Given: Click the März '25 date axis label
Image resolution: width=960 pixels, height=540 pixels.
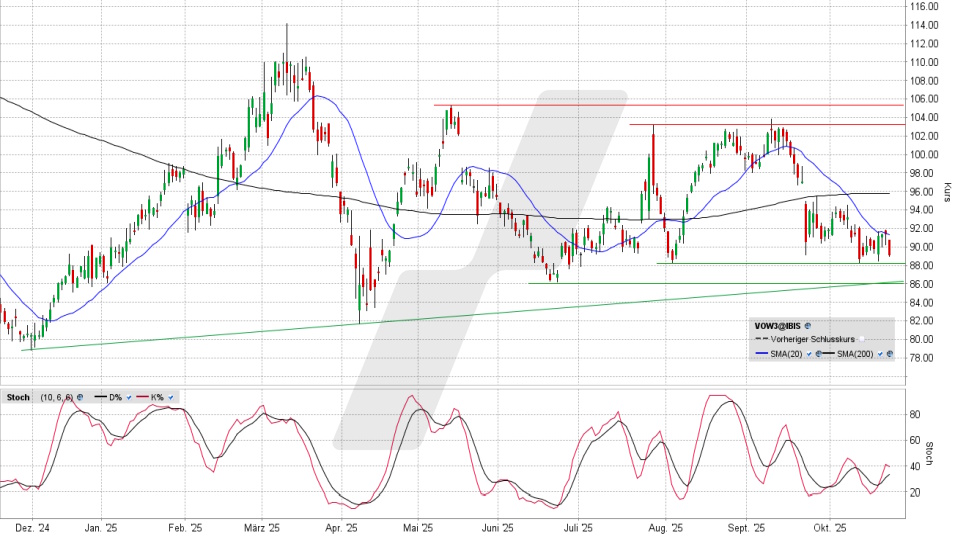Looking at the screenshot, I should (258, 527).
